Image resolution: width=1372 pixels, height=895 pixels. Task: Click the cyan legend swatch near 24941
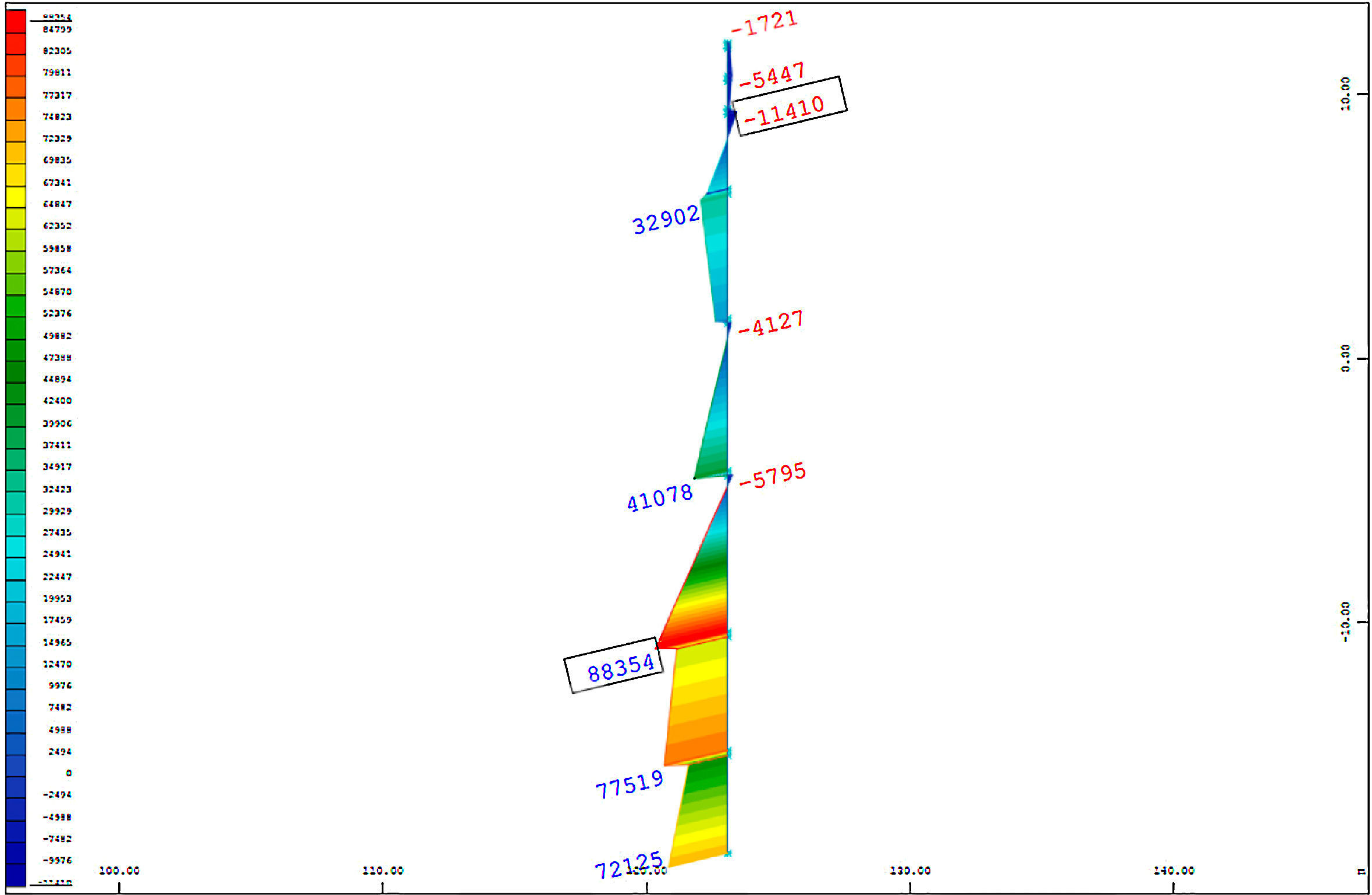[x=16, y=547]
